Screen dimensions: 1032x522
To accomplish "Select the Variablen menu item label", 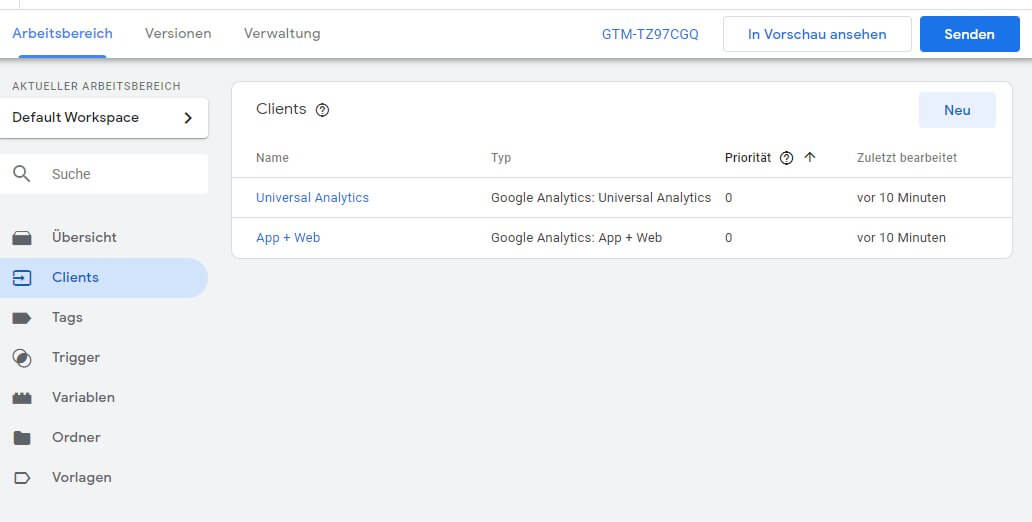I will click(x=83, y=398).
